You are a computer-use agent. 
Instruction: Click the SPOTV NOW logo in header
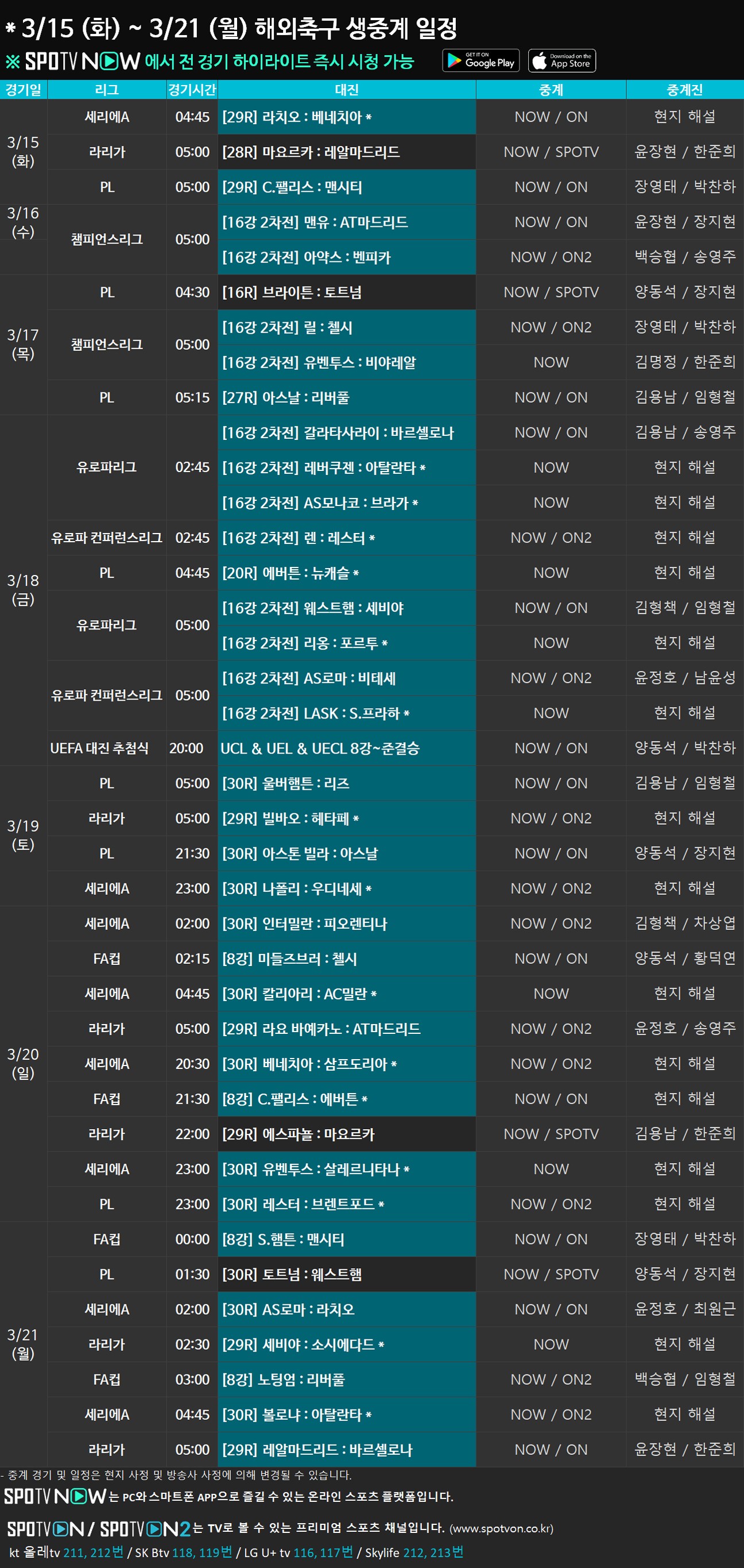click(x=83, y=61)
